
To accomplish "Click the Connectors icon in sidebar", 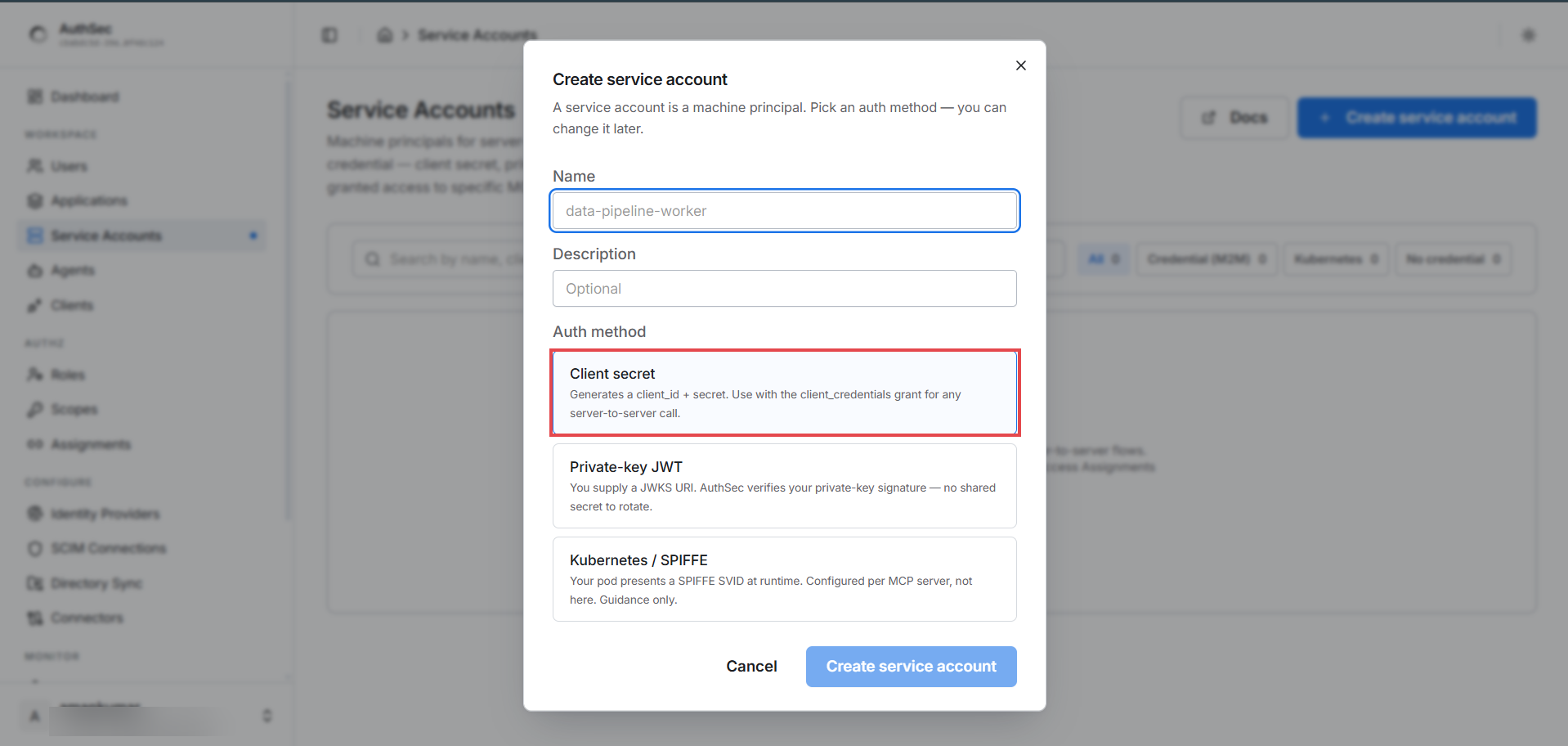I will tap(35, 618).
